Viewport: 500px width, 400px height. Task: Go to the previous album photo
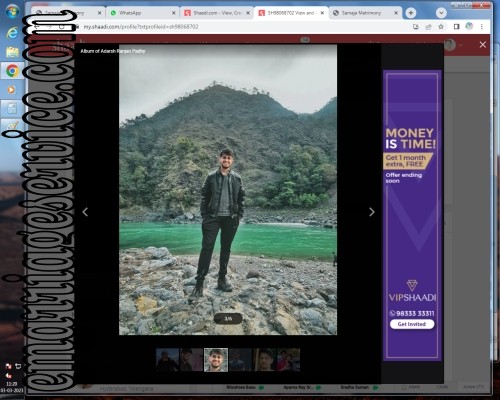click(x=85, y=212)
